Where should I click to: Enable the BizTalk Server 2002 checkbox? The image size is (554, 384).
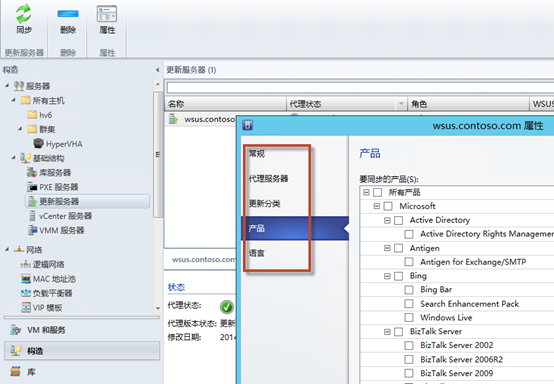click(x=409, y=345)
